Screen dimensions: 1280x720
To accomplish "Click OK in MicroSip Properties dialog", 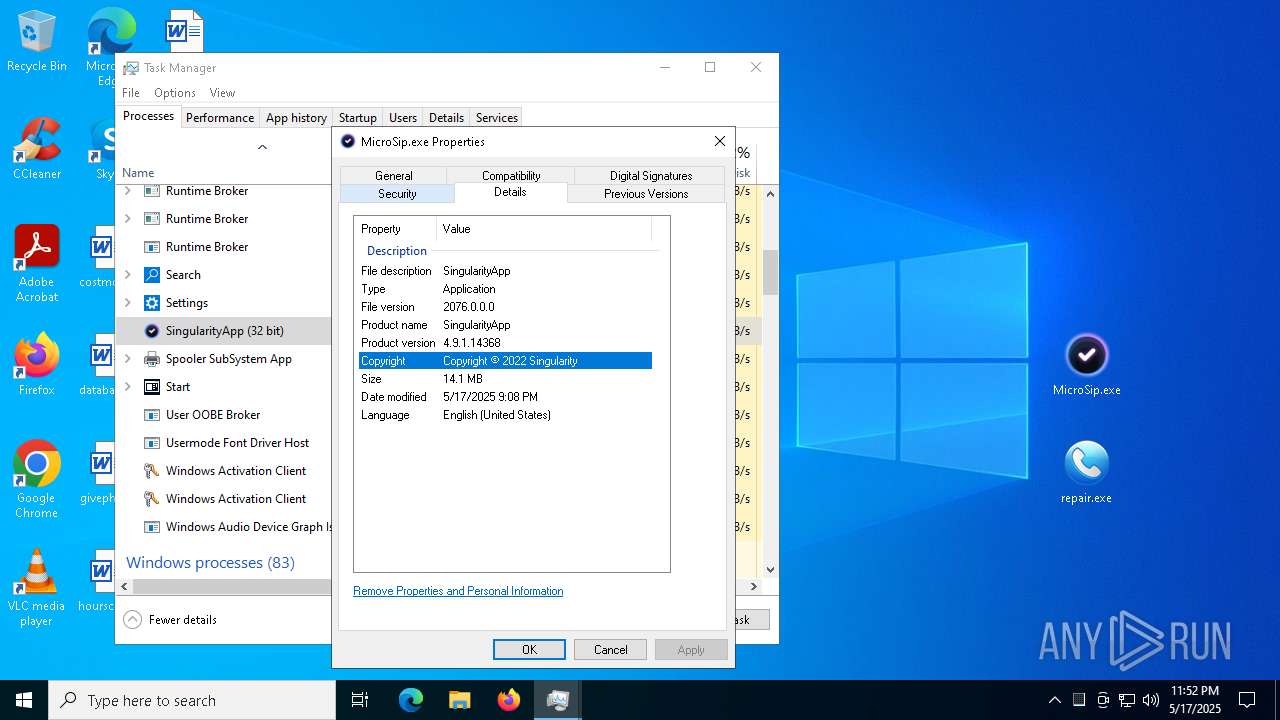I will (529, 650).
